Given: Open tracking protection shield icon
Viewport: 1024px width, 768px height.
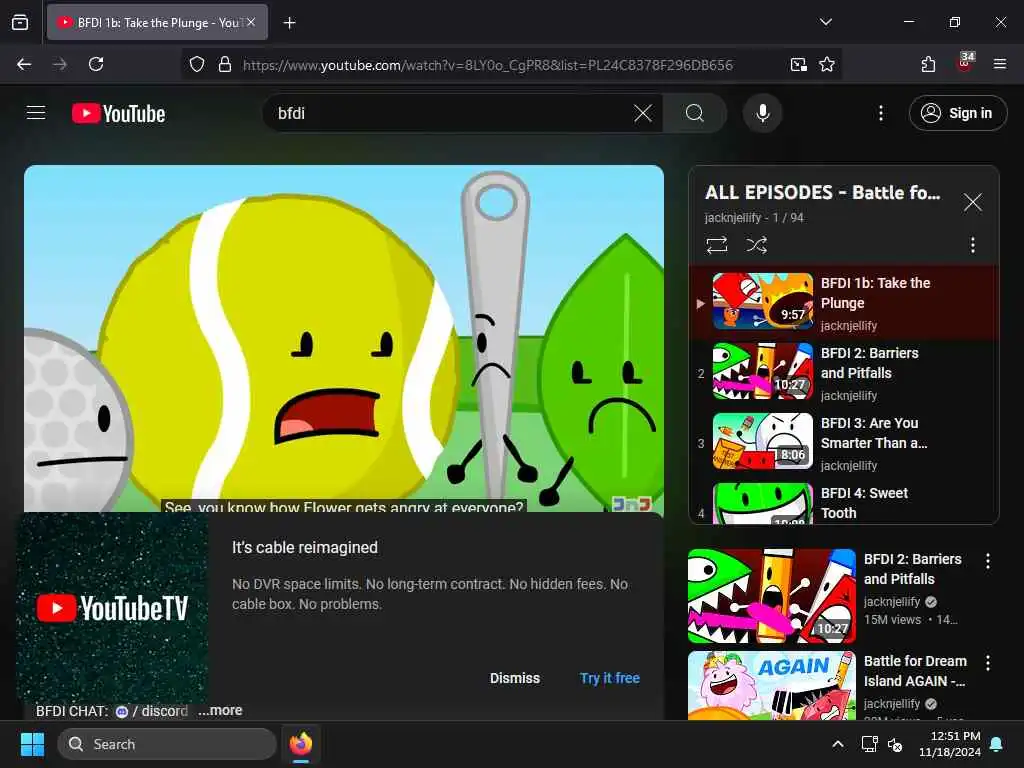Looking at the screenshot, I should tap(197, 64).
